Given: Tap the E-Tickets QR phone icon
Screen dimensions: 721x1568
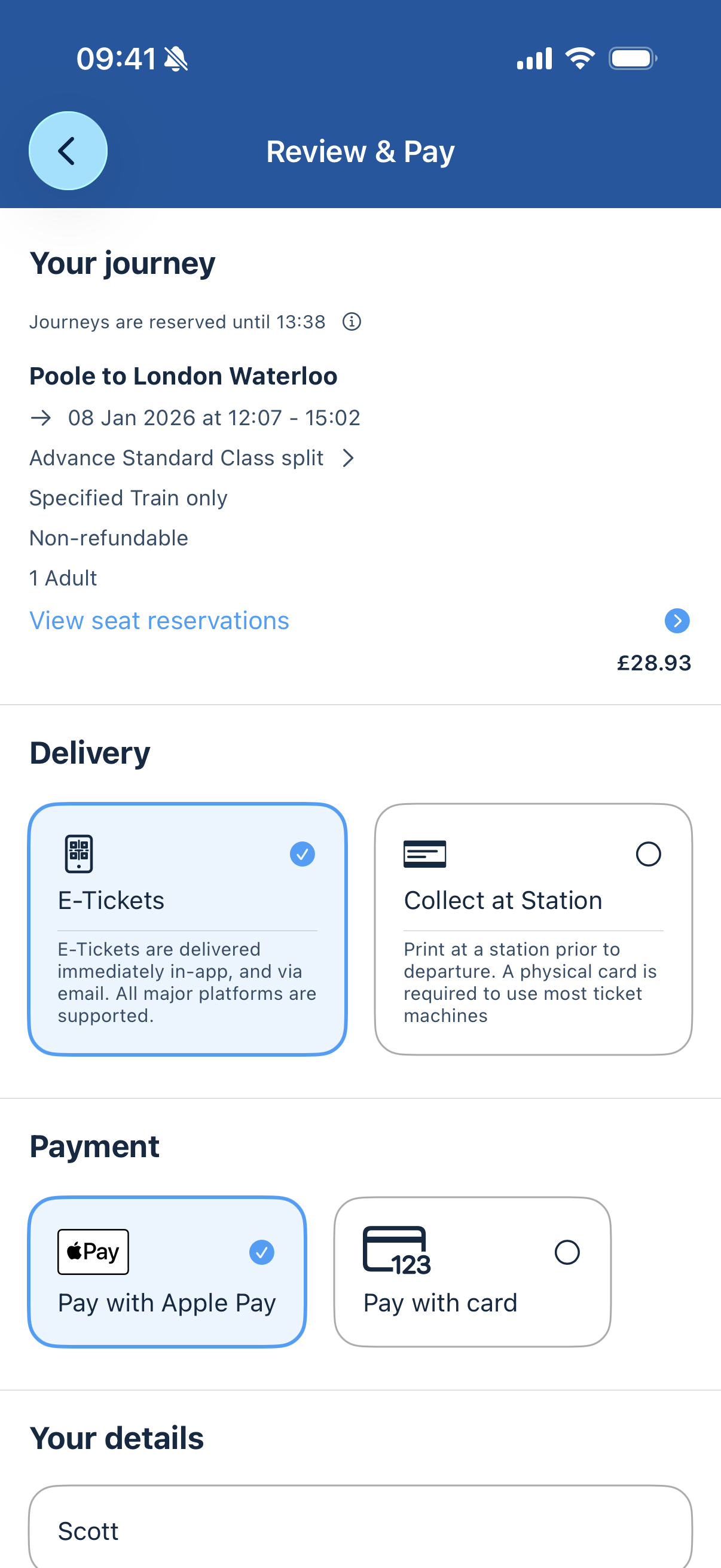Looking at the screenshot, I should [x=79, y=853].
